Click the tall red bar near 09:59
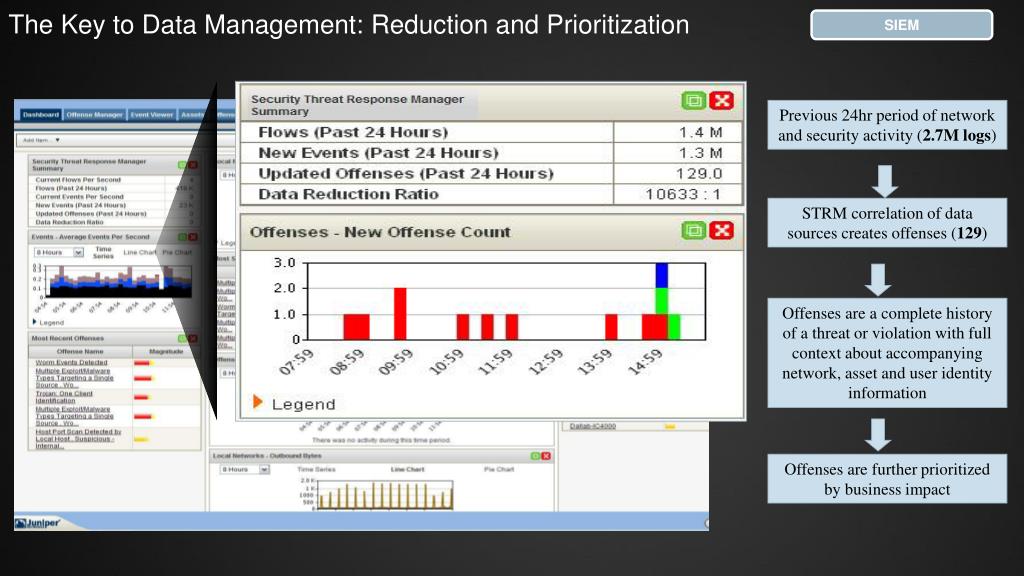 click(x=400, y=313)
